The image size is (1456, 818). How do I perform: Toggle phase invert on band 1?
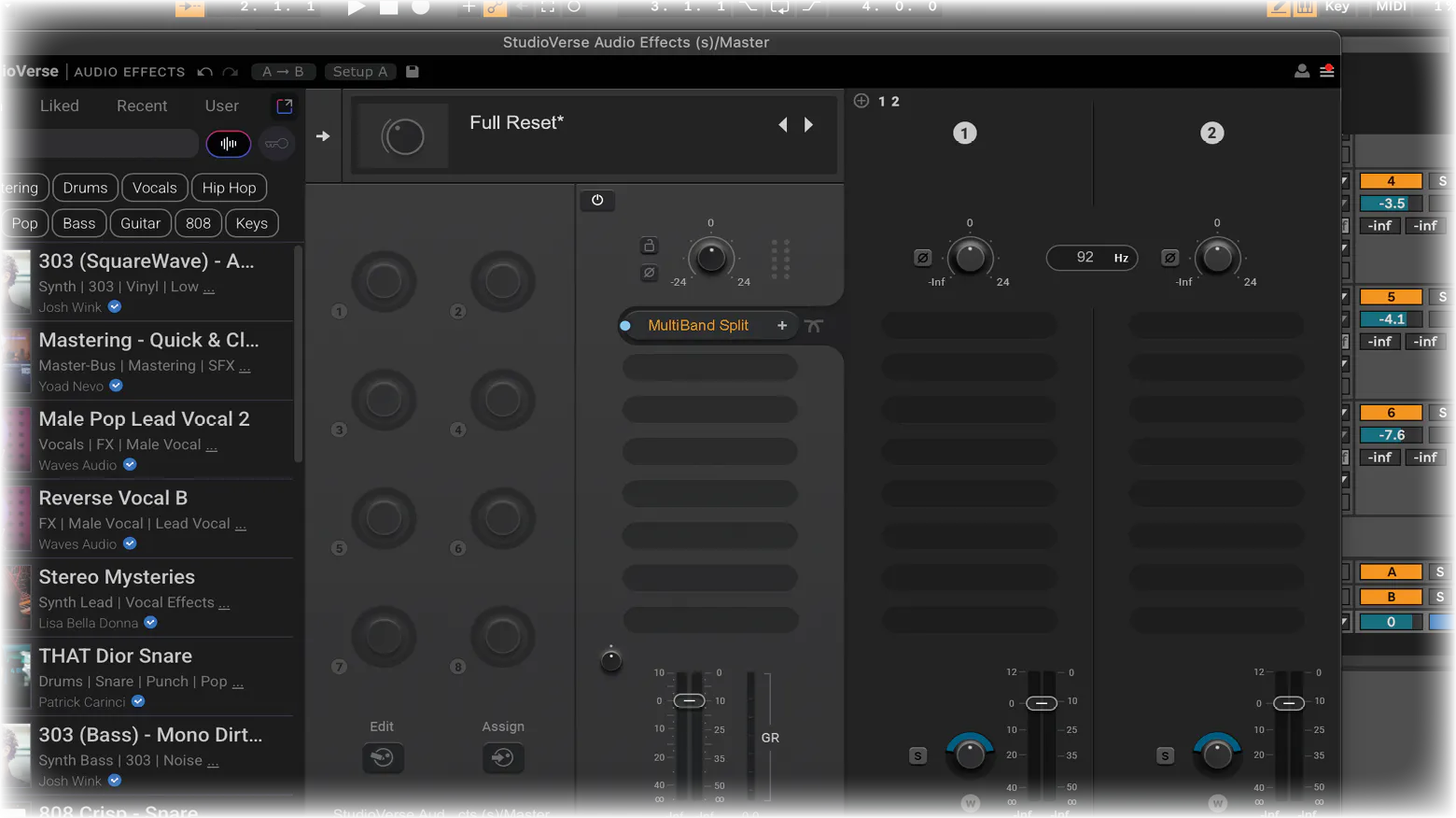(x=922, y=258)
